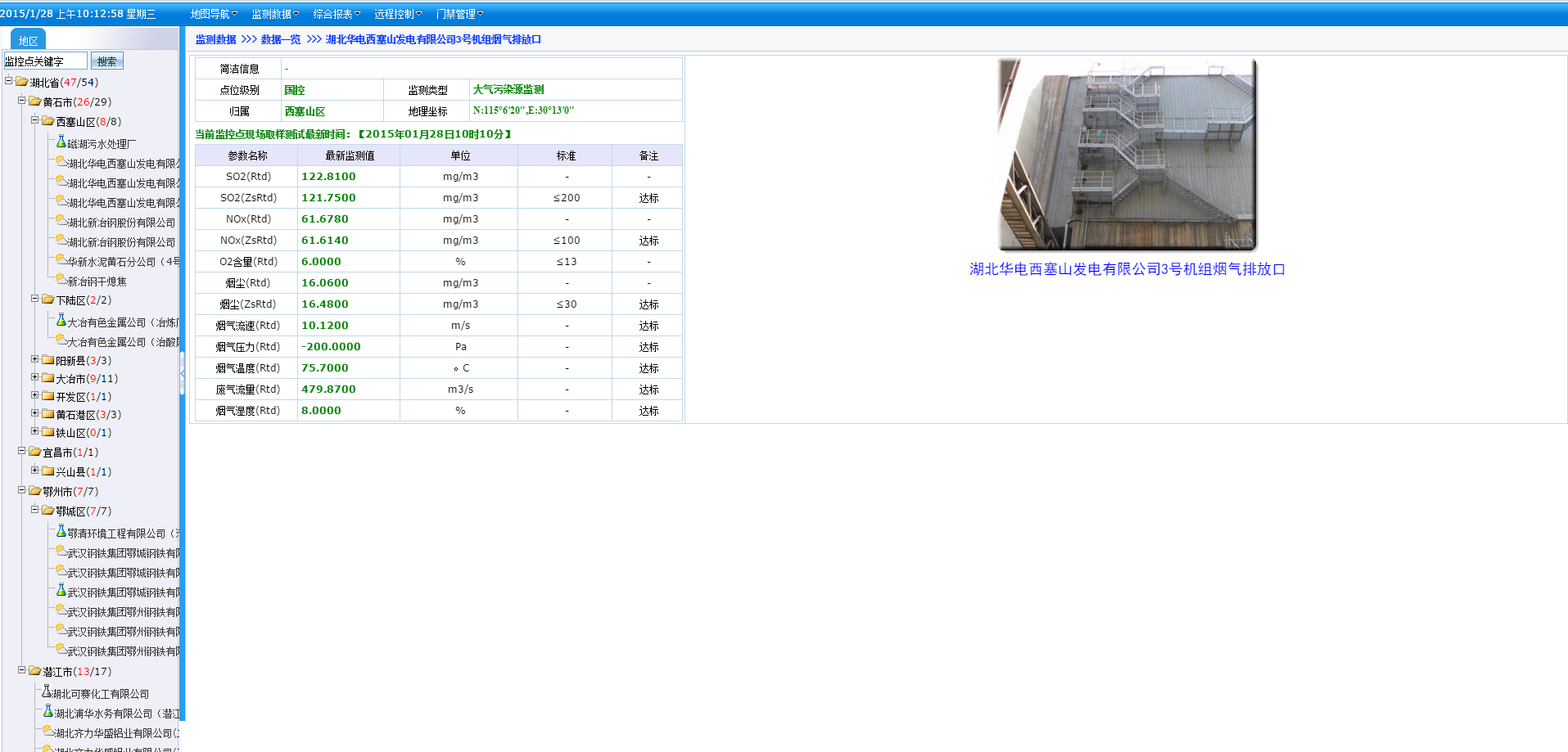Click the 湖北省 folder icon
Viewport: 1568px width, 752px height.
pos(22,82)
